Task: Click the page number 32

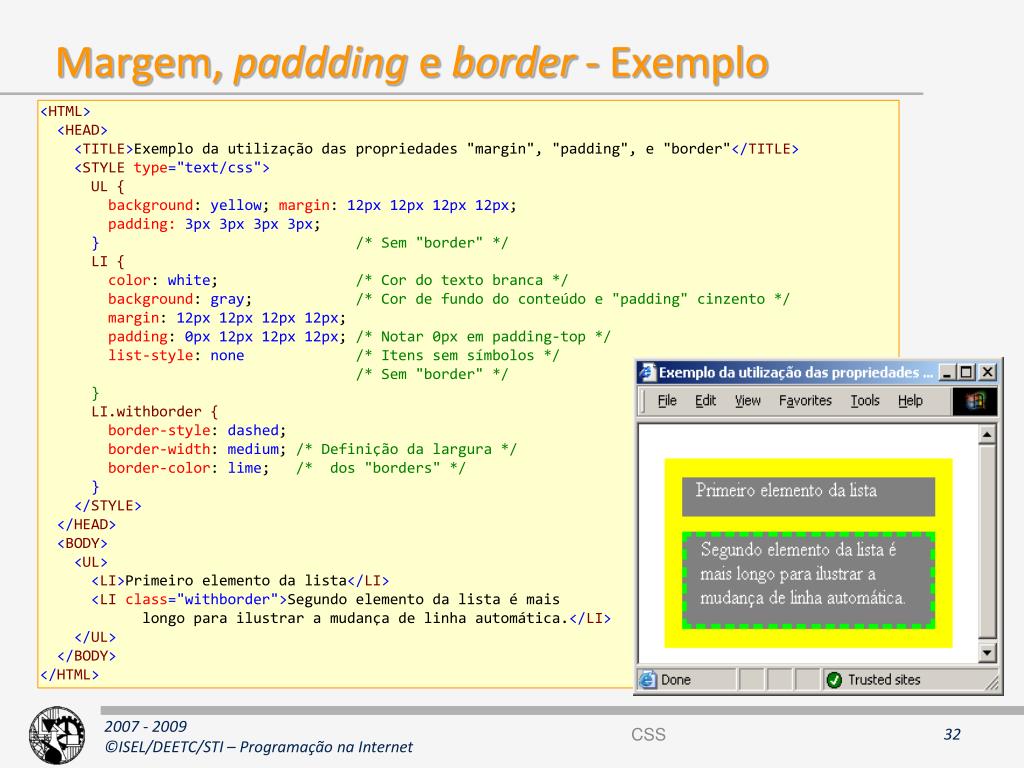Action: (x=952, y=734)
